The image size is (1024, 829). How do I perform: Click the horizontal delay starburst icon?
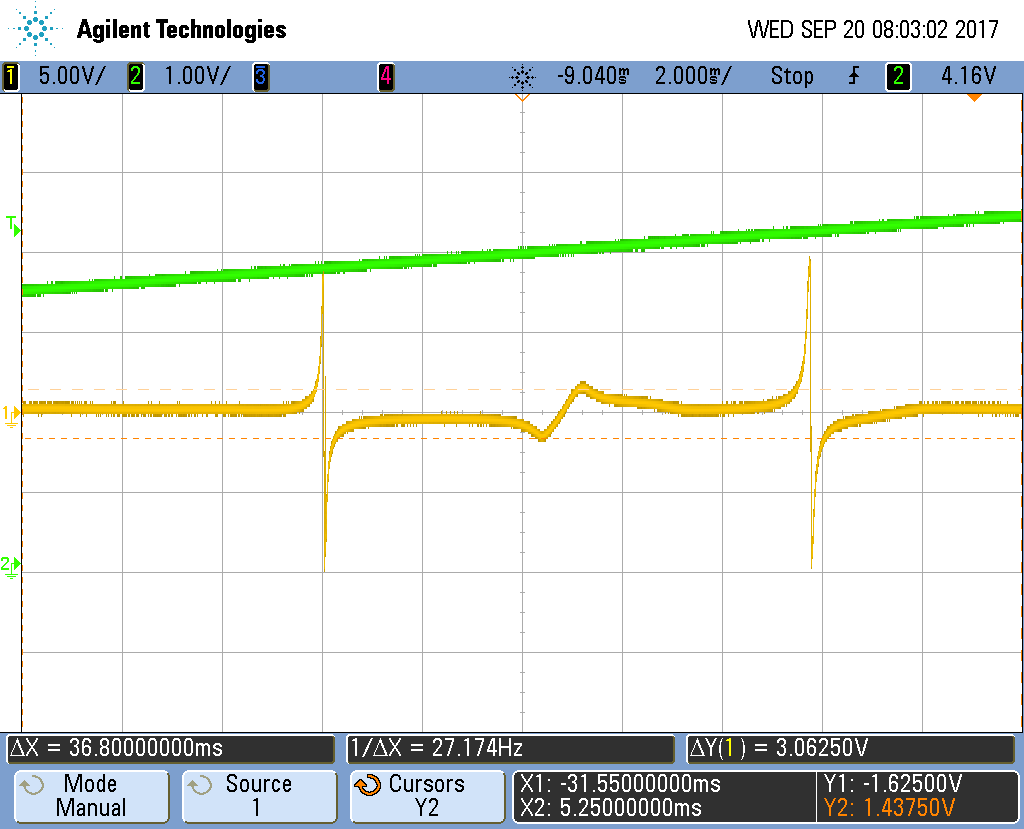(521, 76)
